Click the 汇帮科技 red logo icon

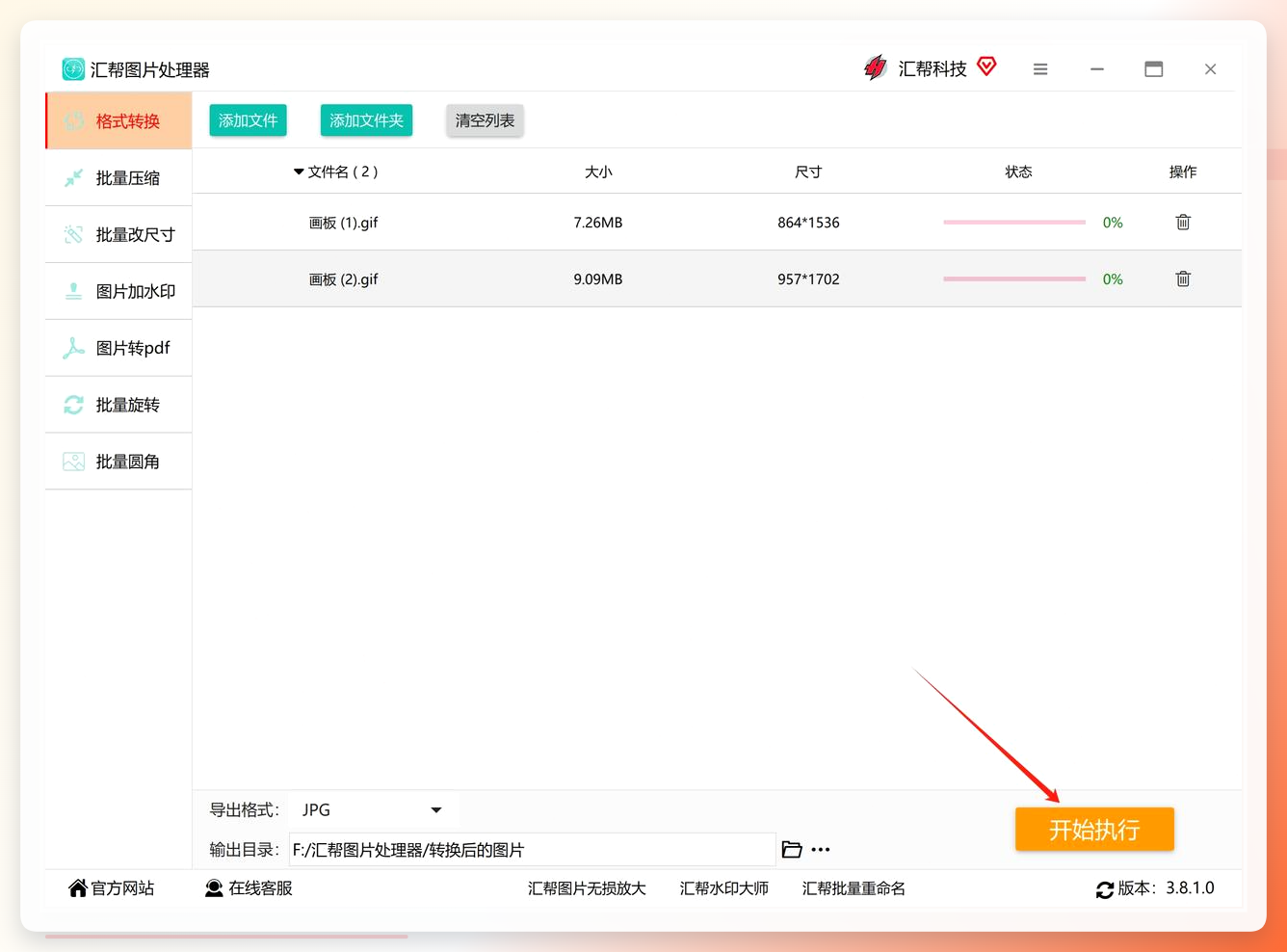pyautogui.click(x=875, y=68)
